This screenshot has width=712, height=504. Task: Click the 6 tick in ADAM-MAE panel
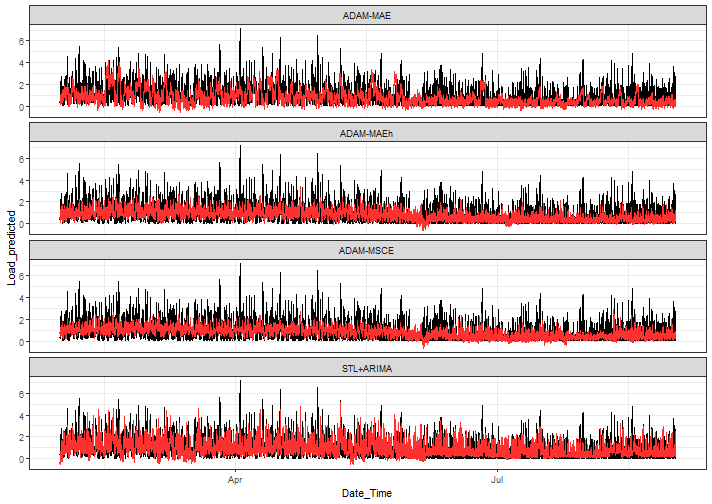[x=21, y=41]
